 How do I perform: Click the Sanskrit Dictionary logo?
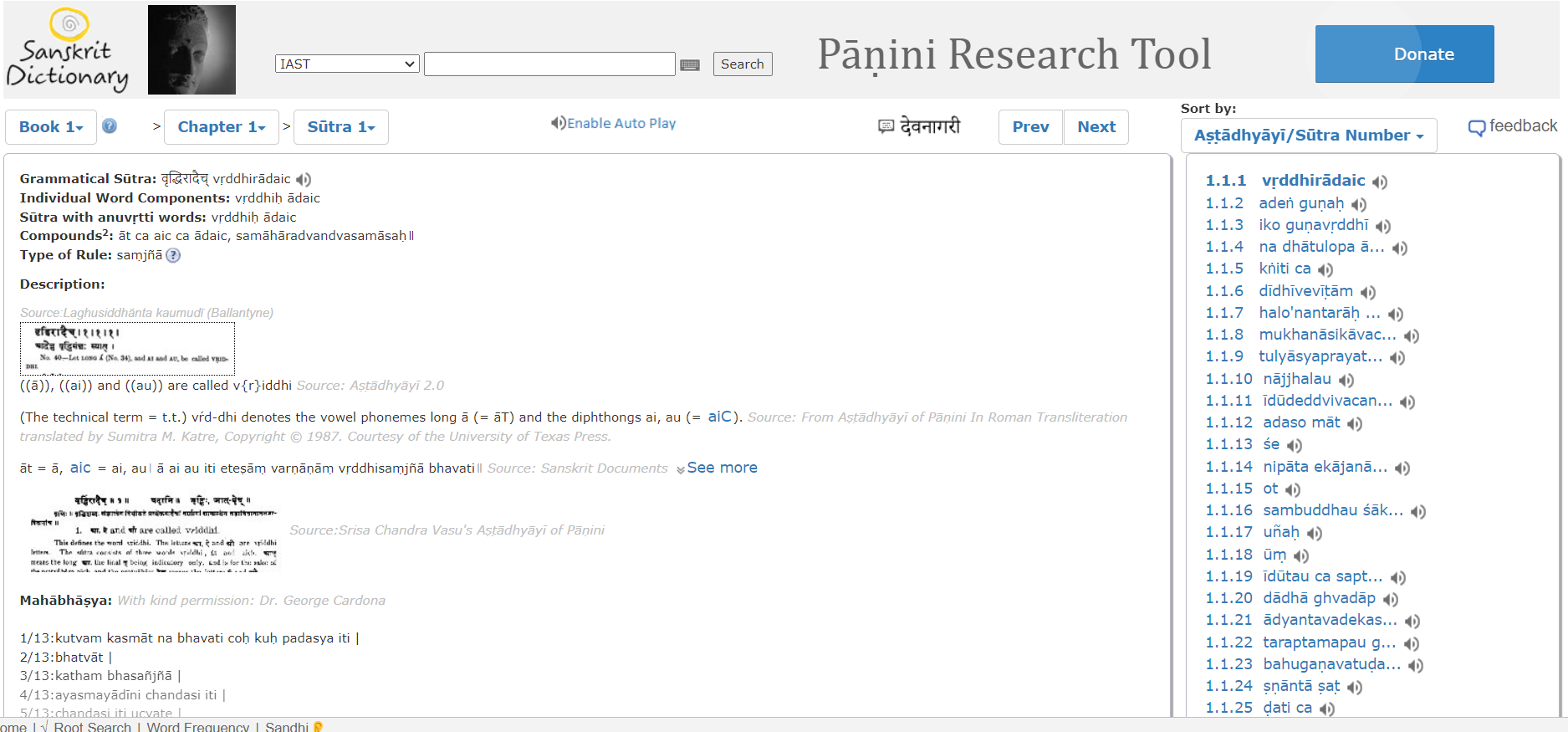[68, 50]
